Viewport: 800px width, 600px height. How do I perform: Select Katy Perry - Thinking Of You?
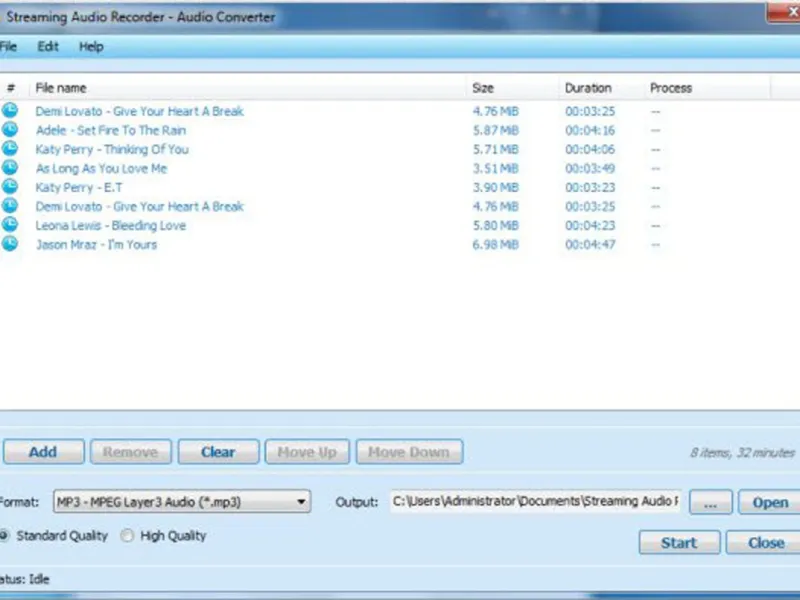point(112,149)
